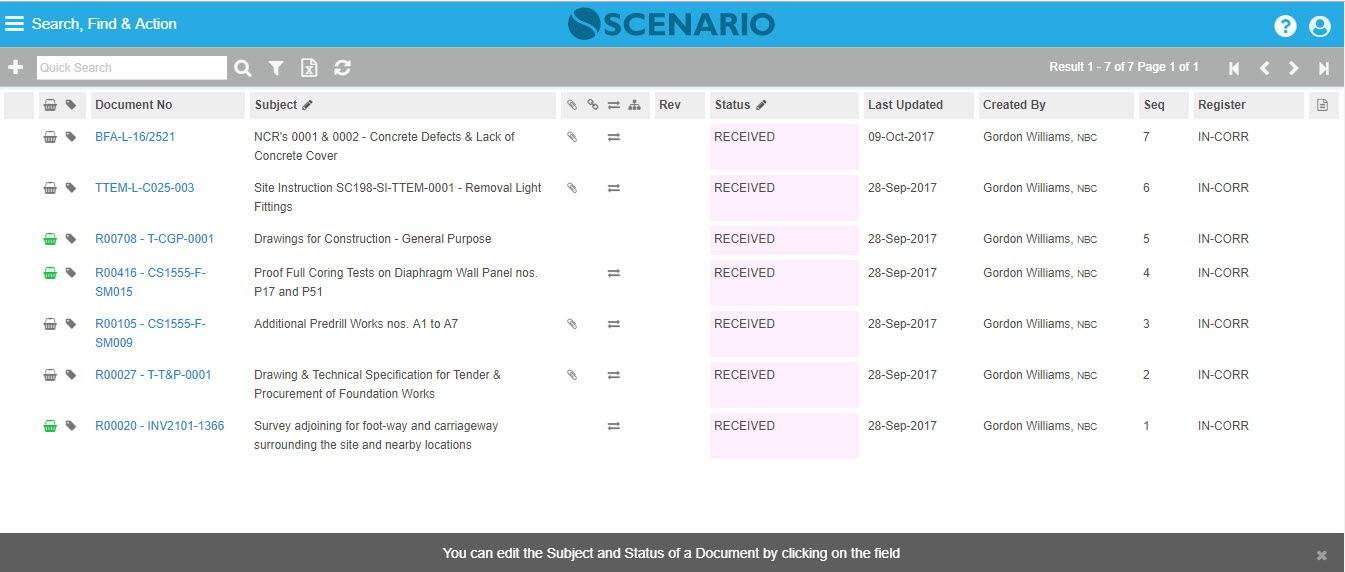Toggle green basket on R00708 - T-CGP-0001
This screenshot has width=1345, height=572.
(x=50, y=239)
